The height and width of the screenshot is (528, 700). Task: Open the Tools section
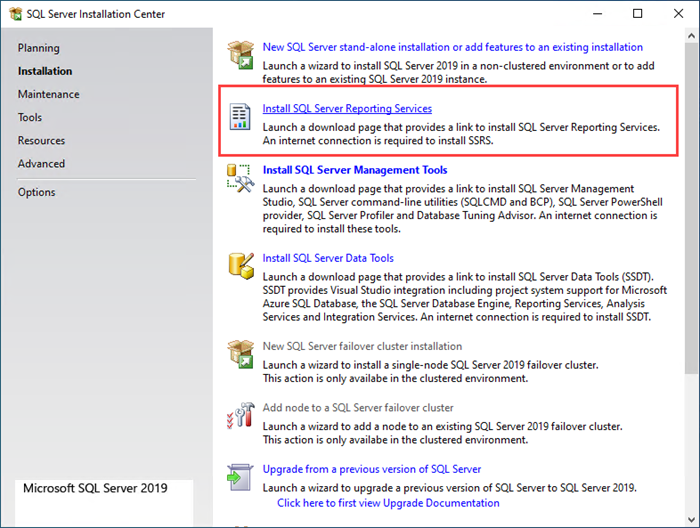pos(30,117)
